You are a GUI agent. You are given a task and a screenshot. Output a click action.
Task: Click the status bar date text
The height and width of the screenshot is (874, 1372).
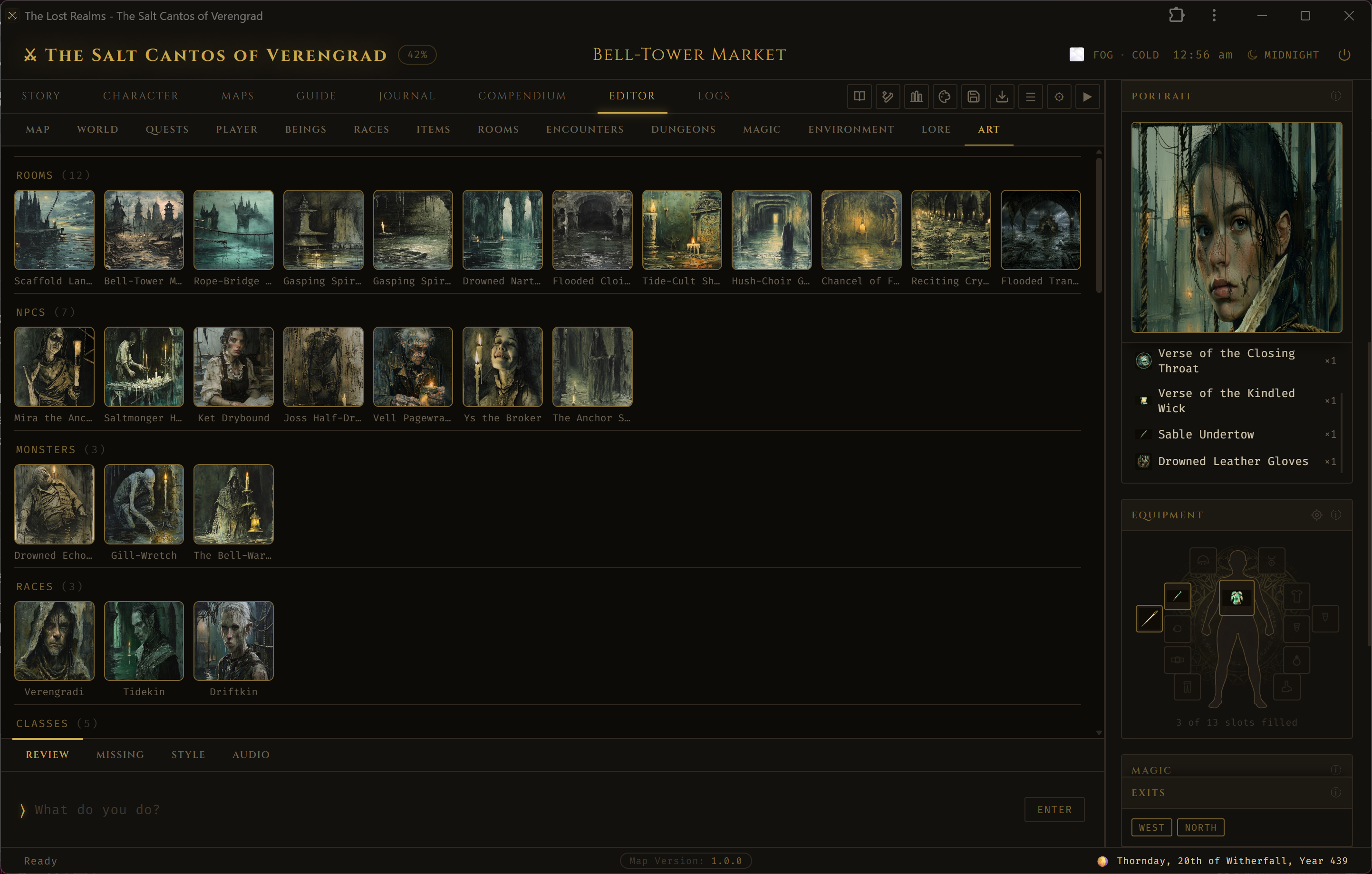pos(1232,860)
